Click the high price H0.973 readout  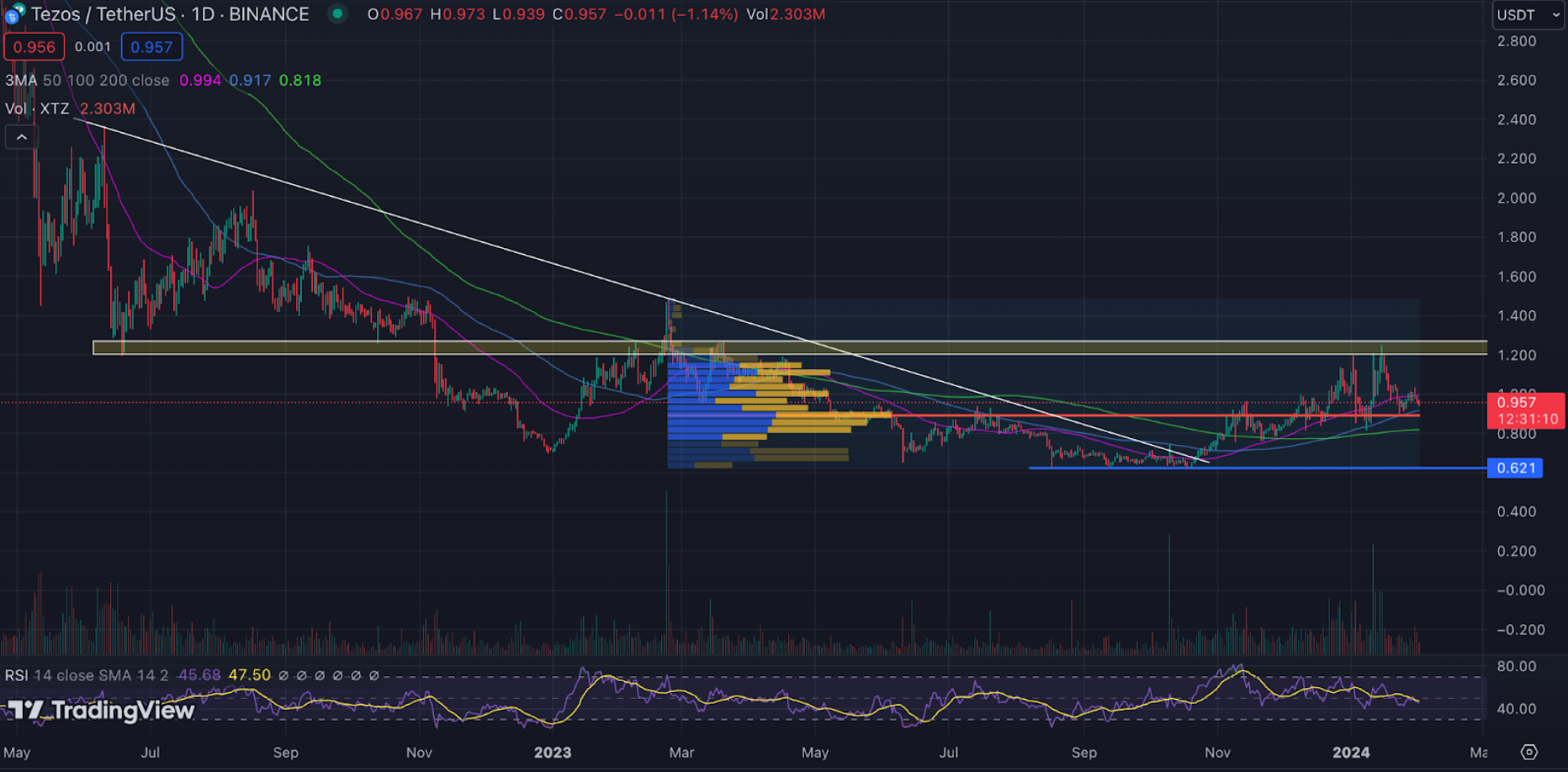coord(457,14)
